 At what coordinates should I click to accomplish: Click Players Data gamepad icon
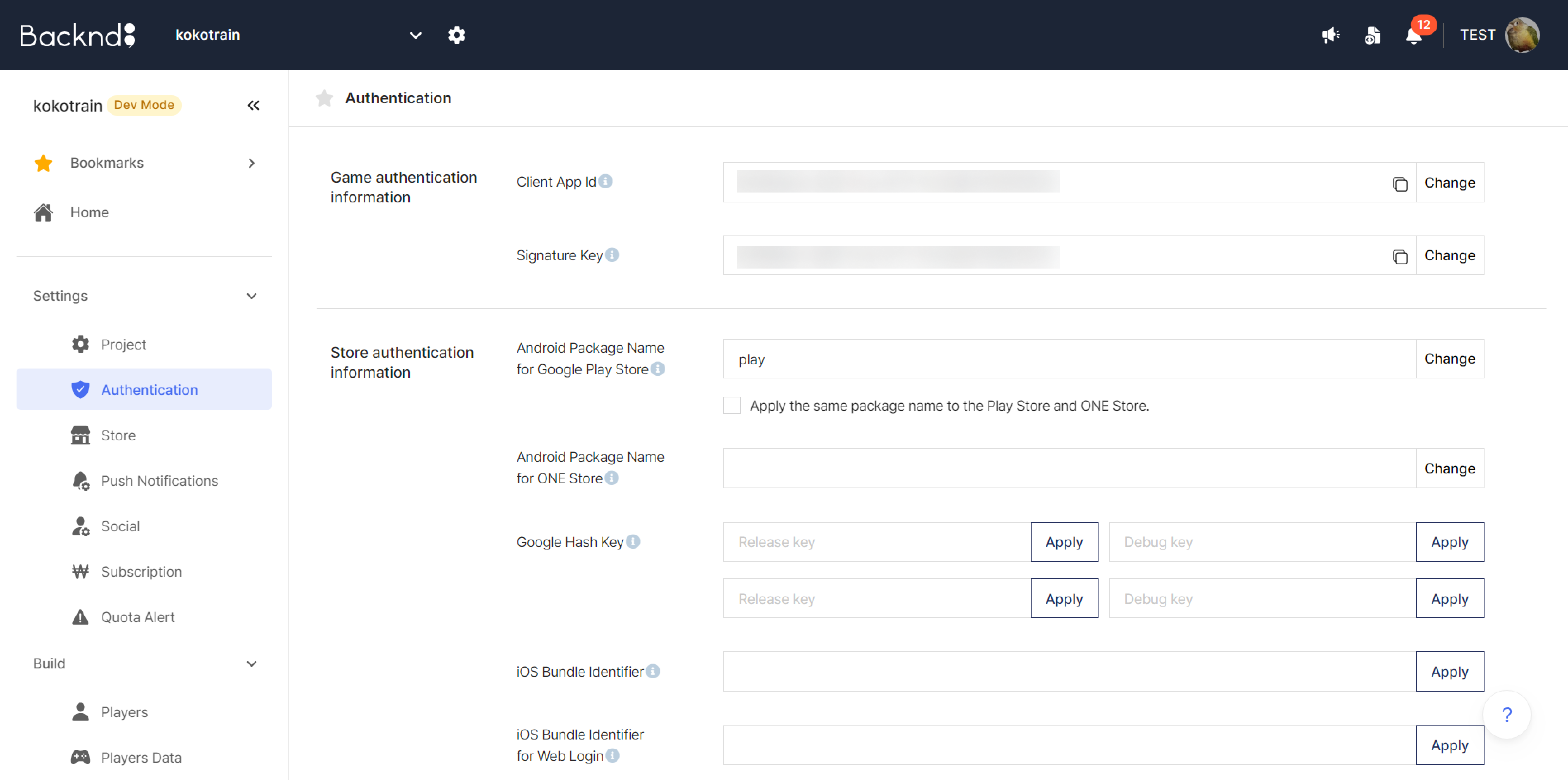point(80,757)
